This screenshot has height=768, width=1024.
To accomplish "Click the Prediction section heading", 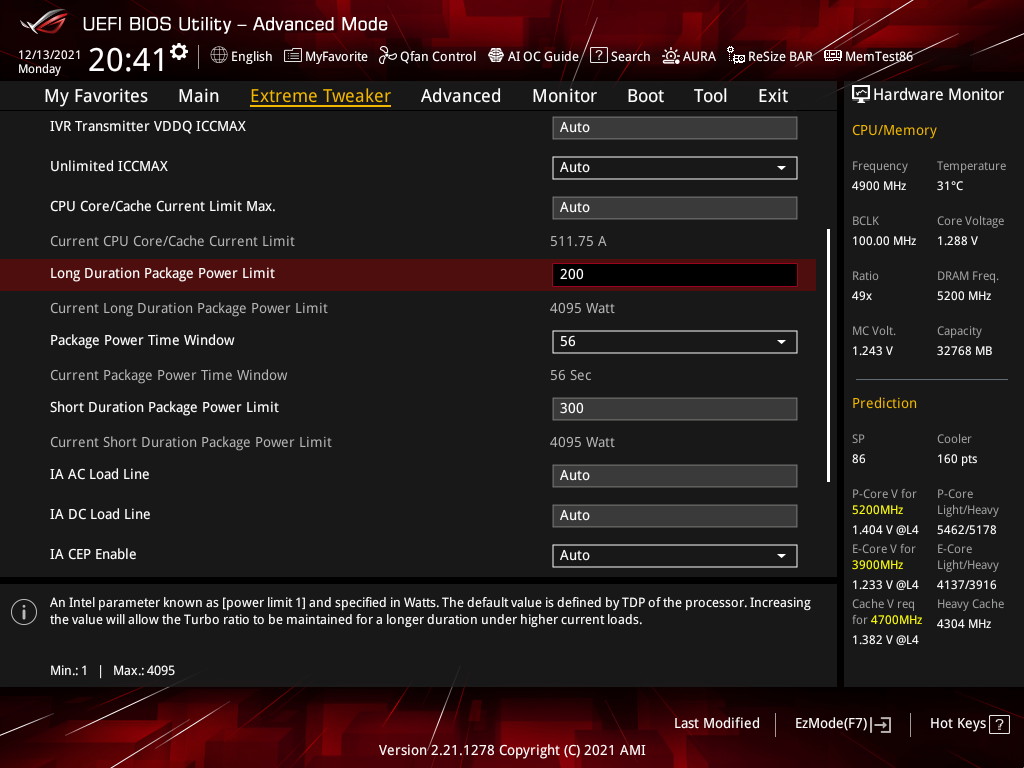I will (884, 403).
